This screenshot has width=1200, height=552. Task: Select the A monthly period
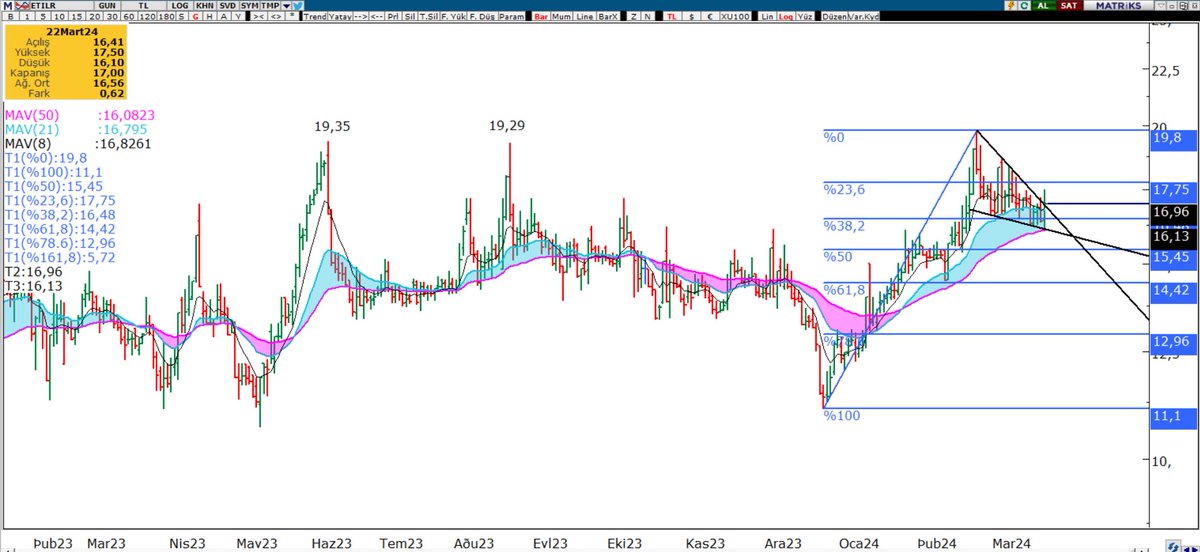tap(224, 17)
